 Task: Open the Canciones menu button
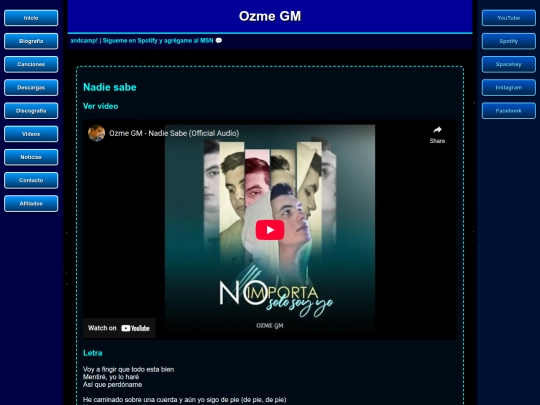(x=31, y=64)
